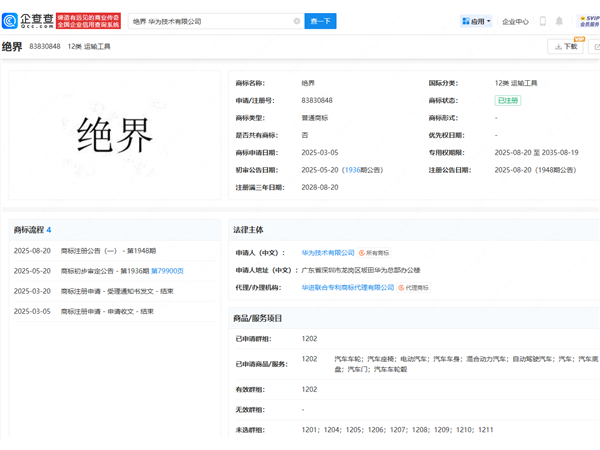Open 企业中心 in the top bar
Screen dimensions: 600x450
click(515, 22)
